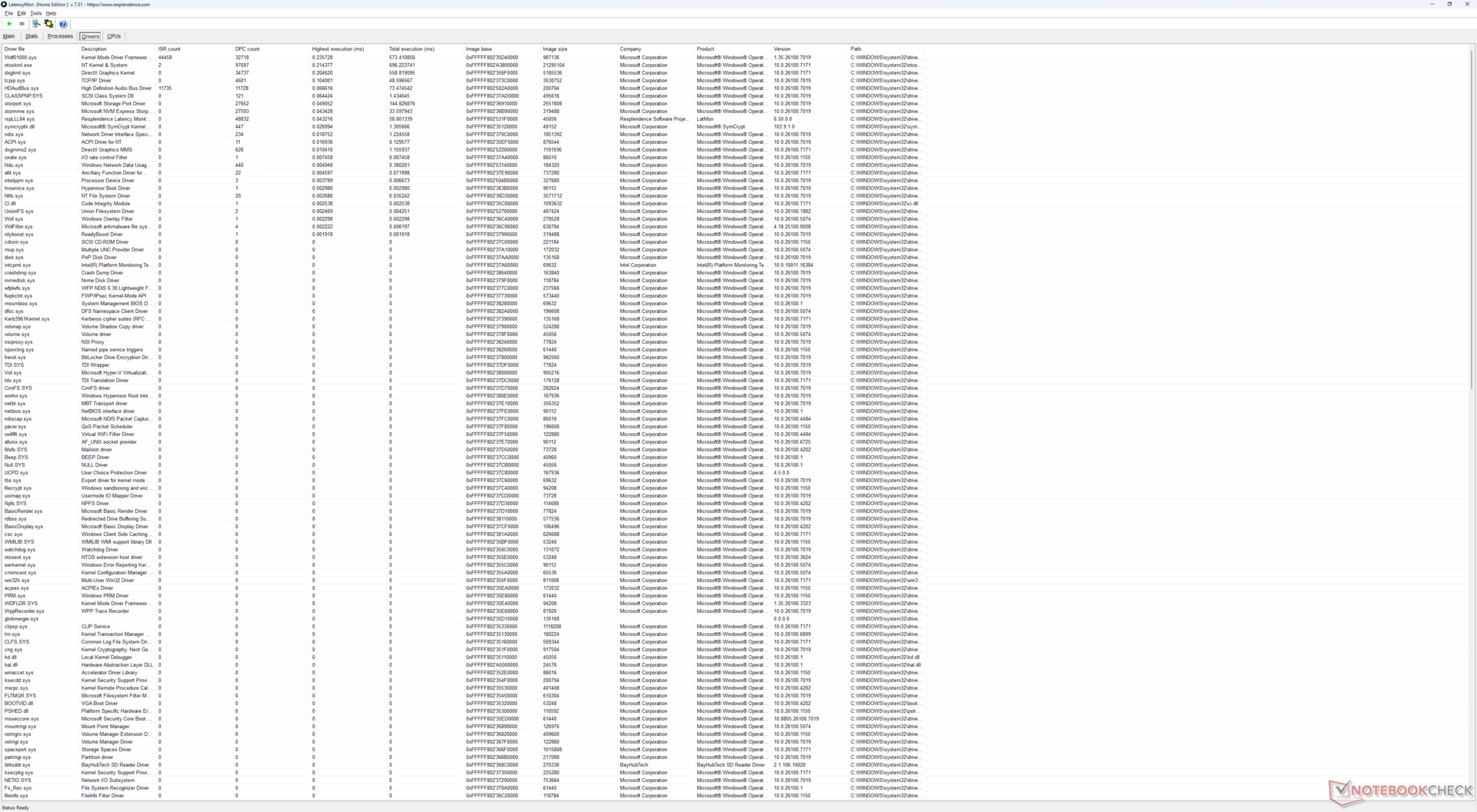
Task: Select the dxgmms2.sys driver row
Action: point(463,150)
